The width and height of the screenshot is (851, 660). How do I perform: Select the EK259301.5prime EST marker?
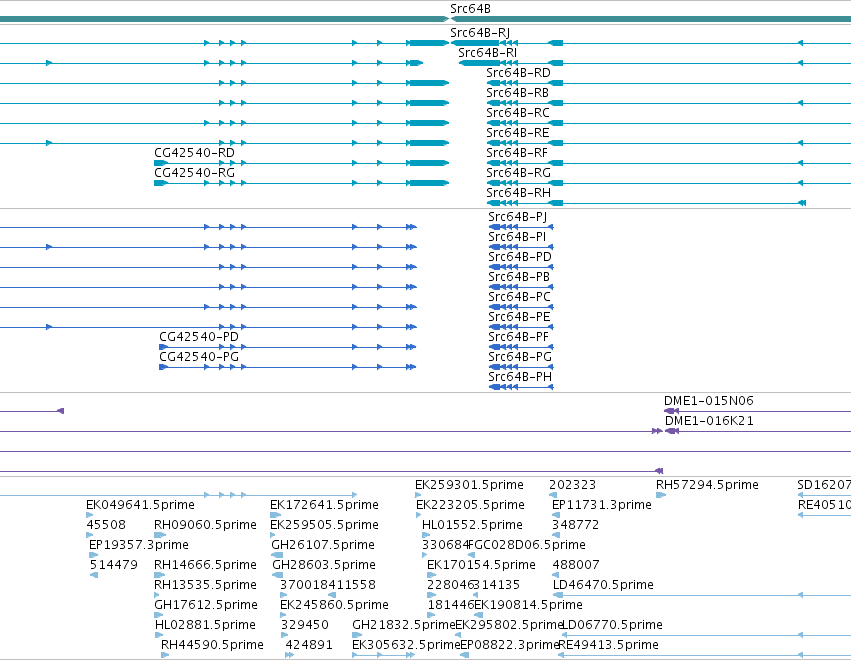tap(418, 495)
